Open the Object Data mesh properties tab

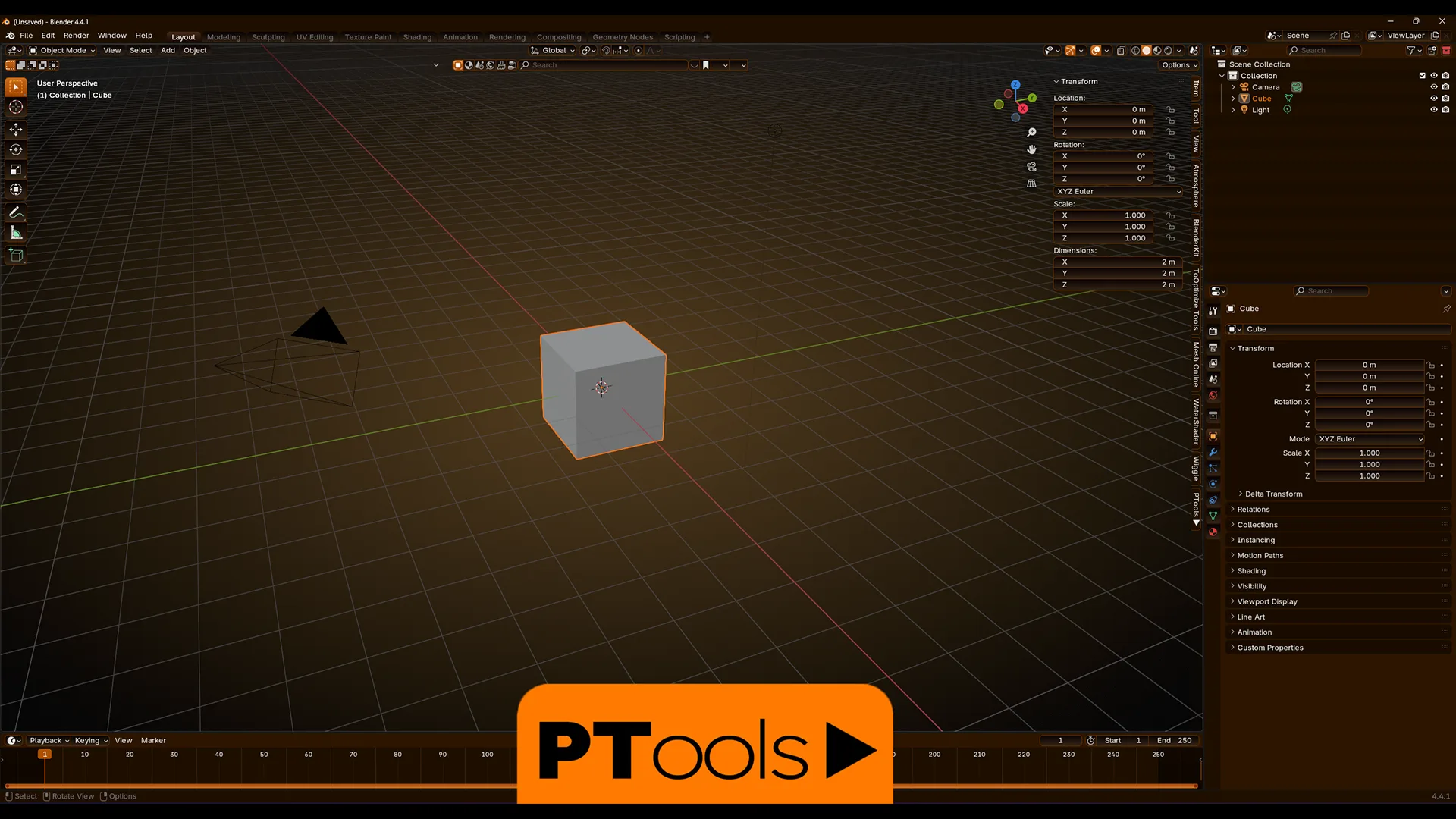[x=1213, y=516]
